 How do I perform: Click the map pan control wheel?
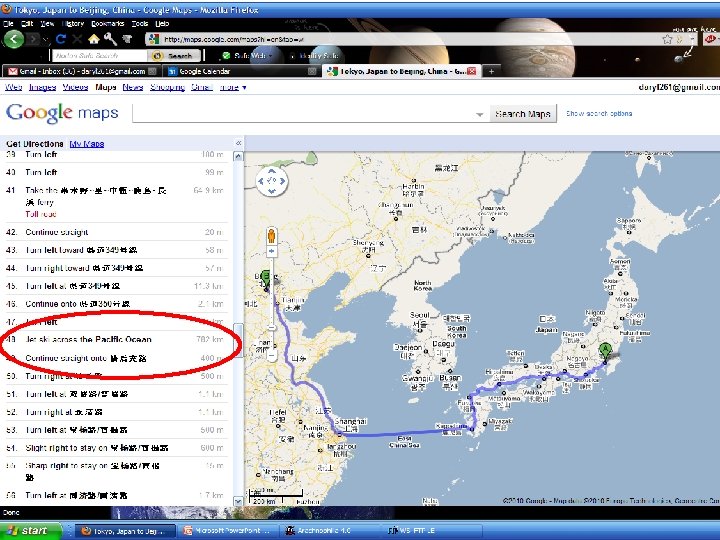click(271, 181)
